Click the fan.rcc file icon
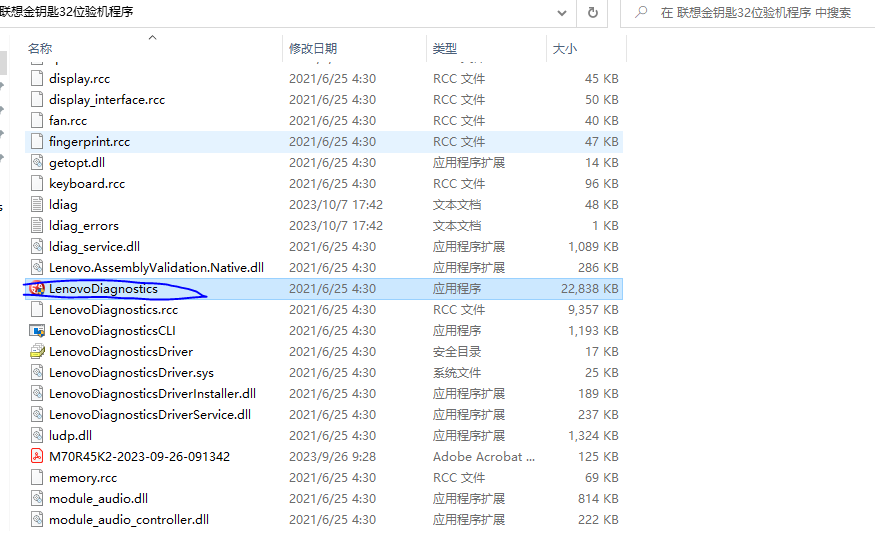Image resolution: width=875 pixels, height=536 pixels. [x=37, y=120]
